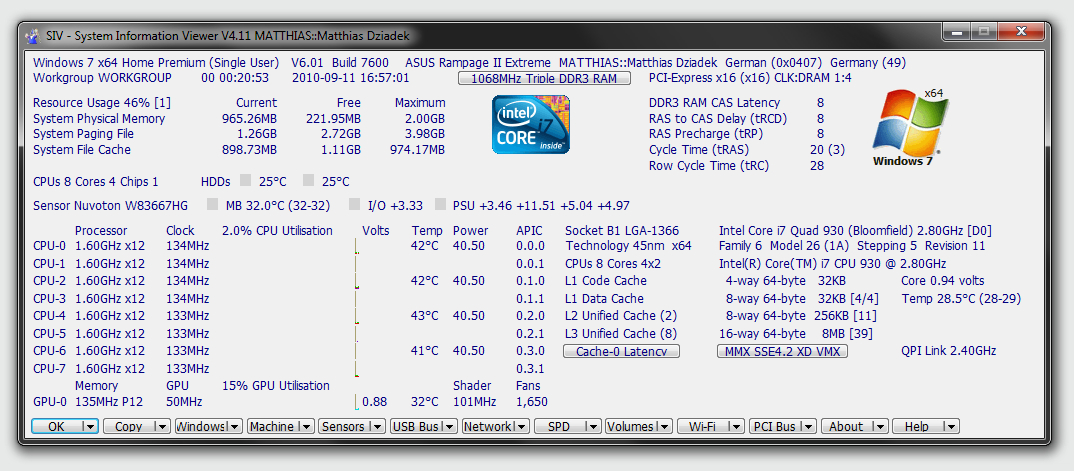This screenshot has height=471, width=1074.
Task: Click the 'Cycle Time (tRAS)' label
Action: coord(699,150)
